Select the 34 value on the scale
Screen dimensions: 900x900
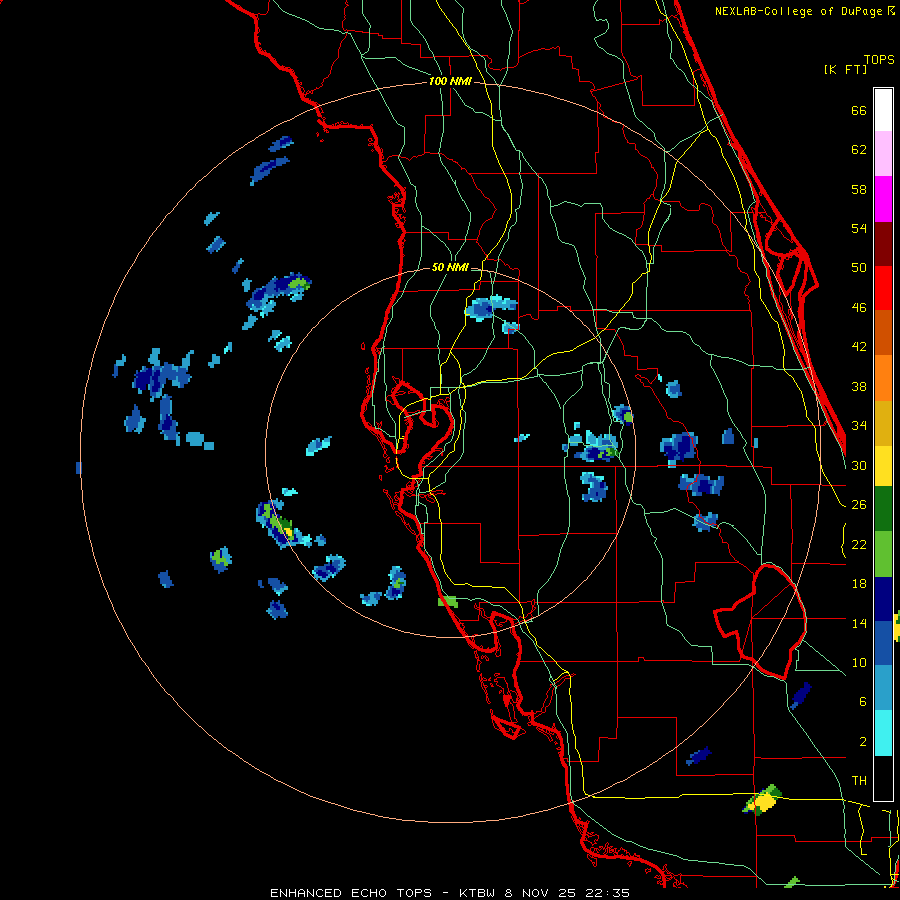click(859, 426)
